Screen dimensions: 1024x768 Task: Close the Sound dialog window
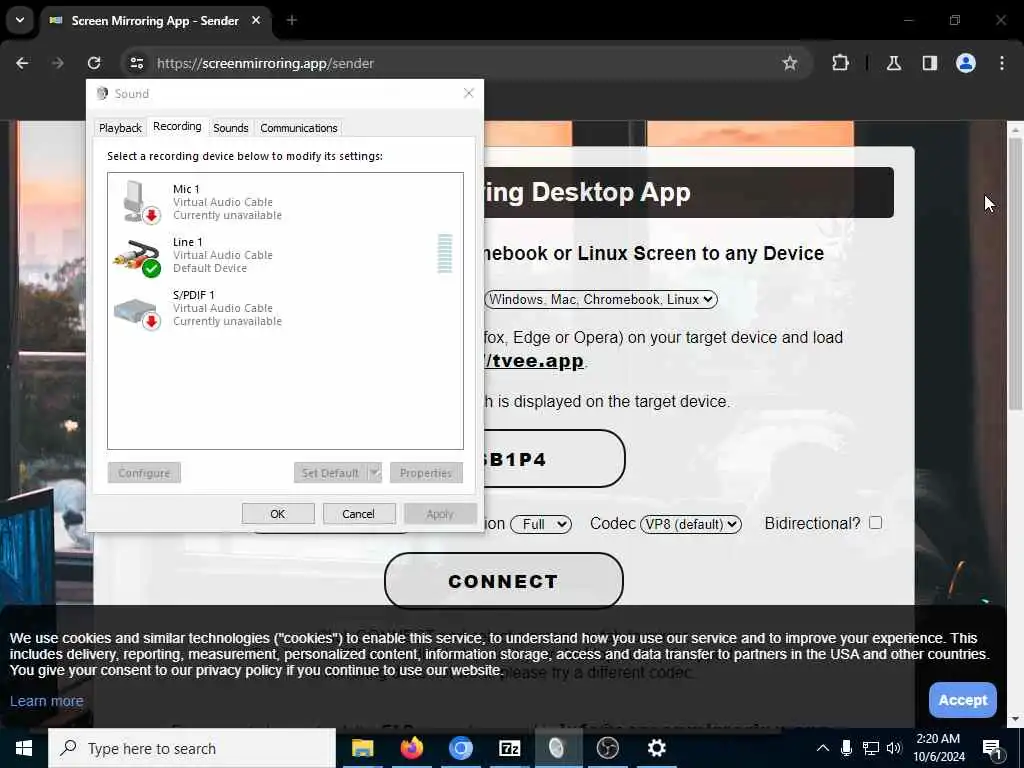[468, 93]
